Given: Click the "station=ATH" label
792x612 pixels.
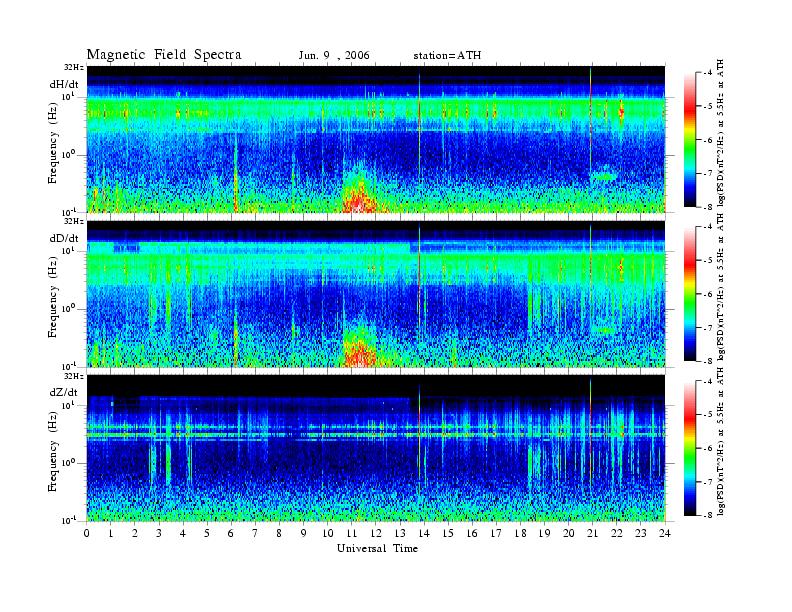Looking at the screenshot, I should 447,55.
